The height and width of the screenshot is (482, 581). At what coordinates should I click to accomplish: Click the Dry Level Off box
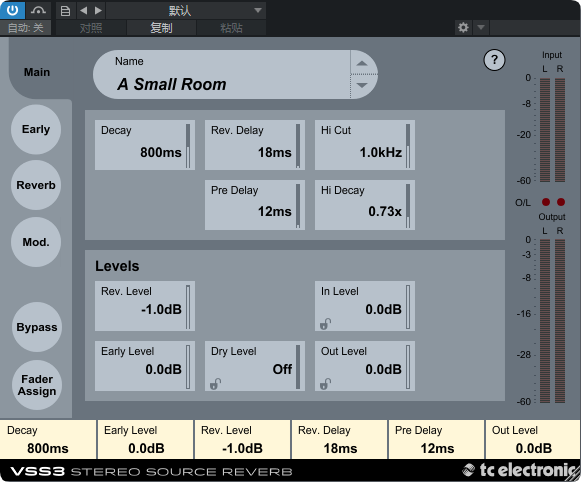coord(255,366)
